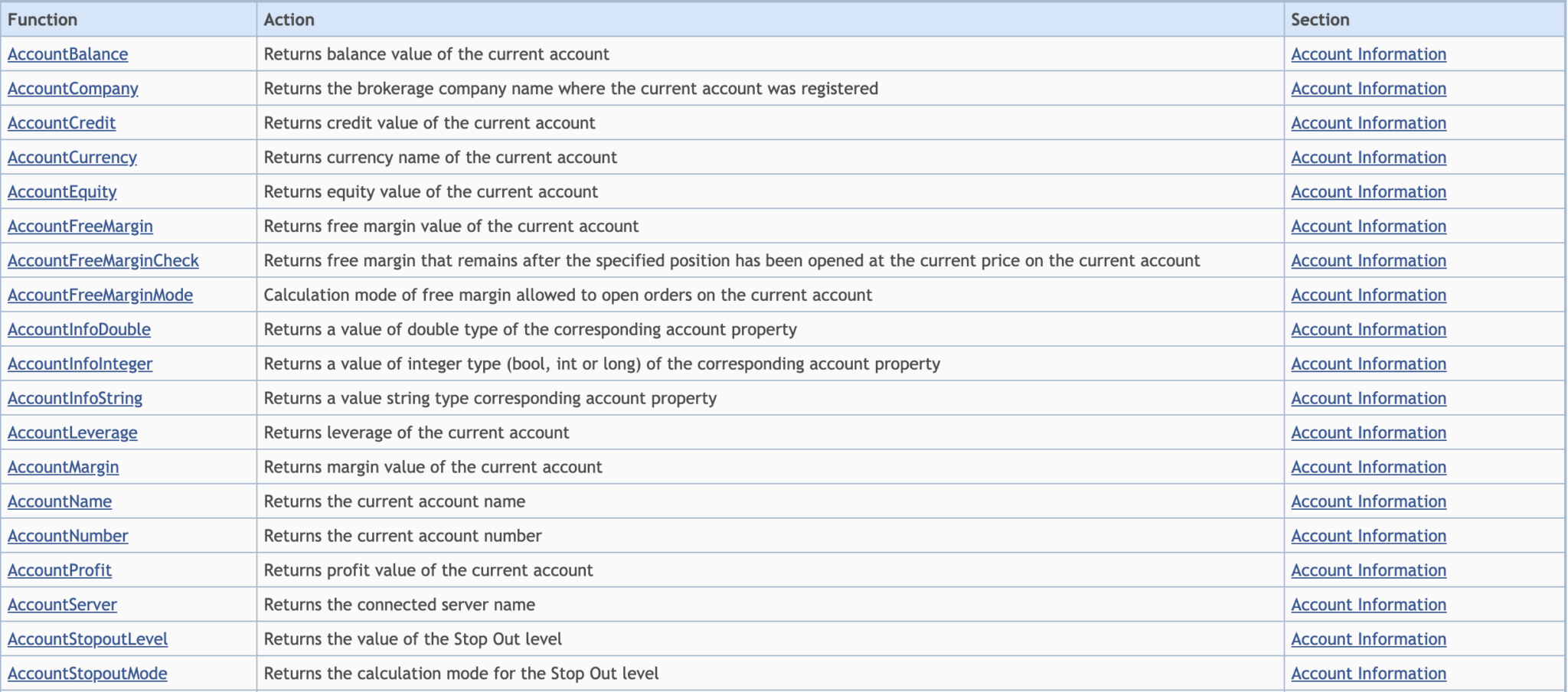Follow the AccountLeverage link

[x=72, y=433]
